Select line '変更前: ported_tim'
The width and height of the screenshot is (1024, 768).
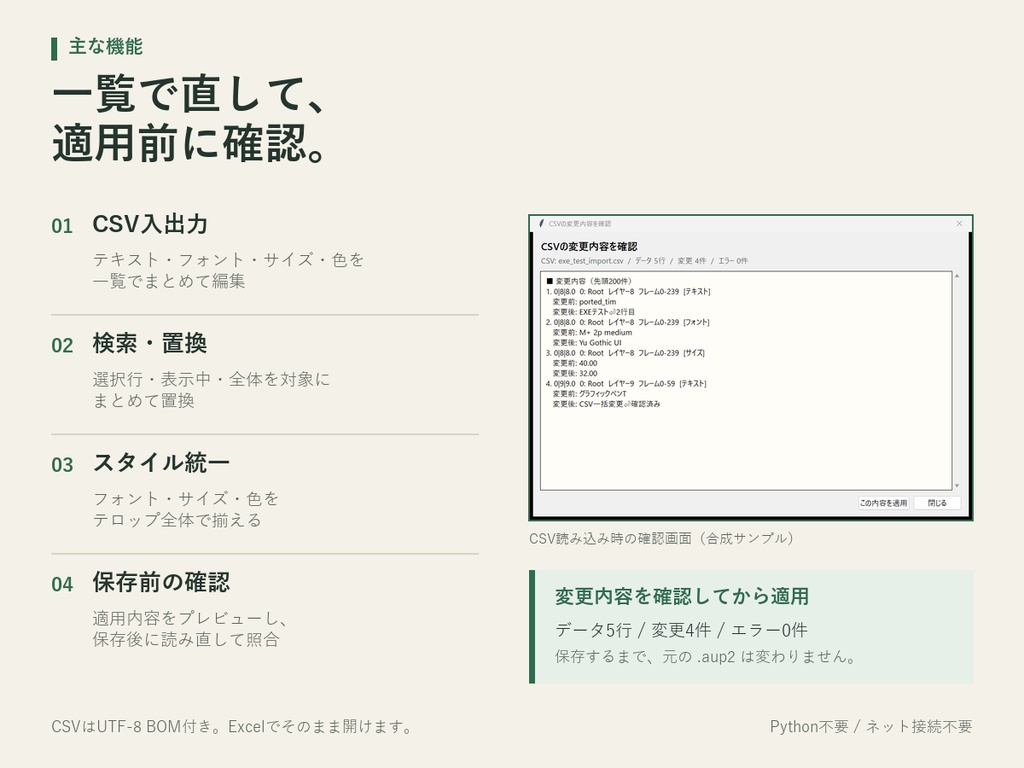[x=584, y=302]
